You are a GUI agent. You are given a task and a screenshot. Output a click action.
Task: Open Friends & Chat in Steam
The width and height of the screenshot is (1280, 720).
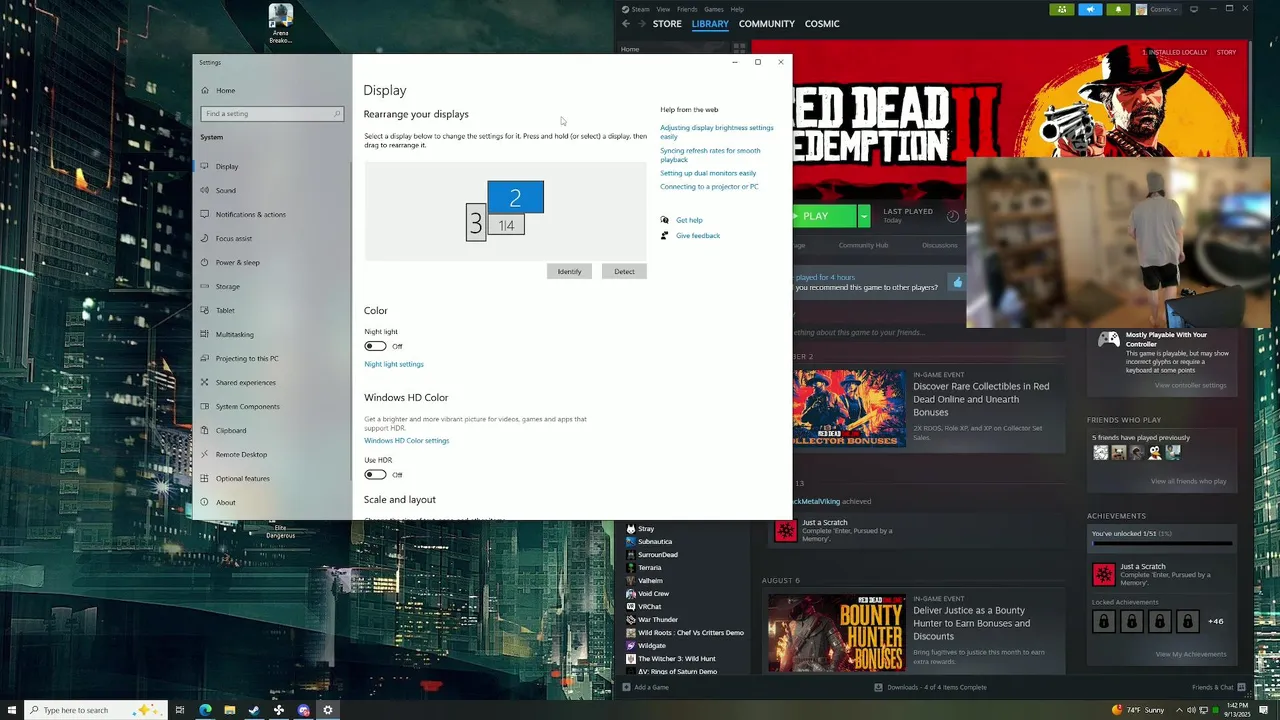coord(1218,687)
